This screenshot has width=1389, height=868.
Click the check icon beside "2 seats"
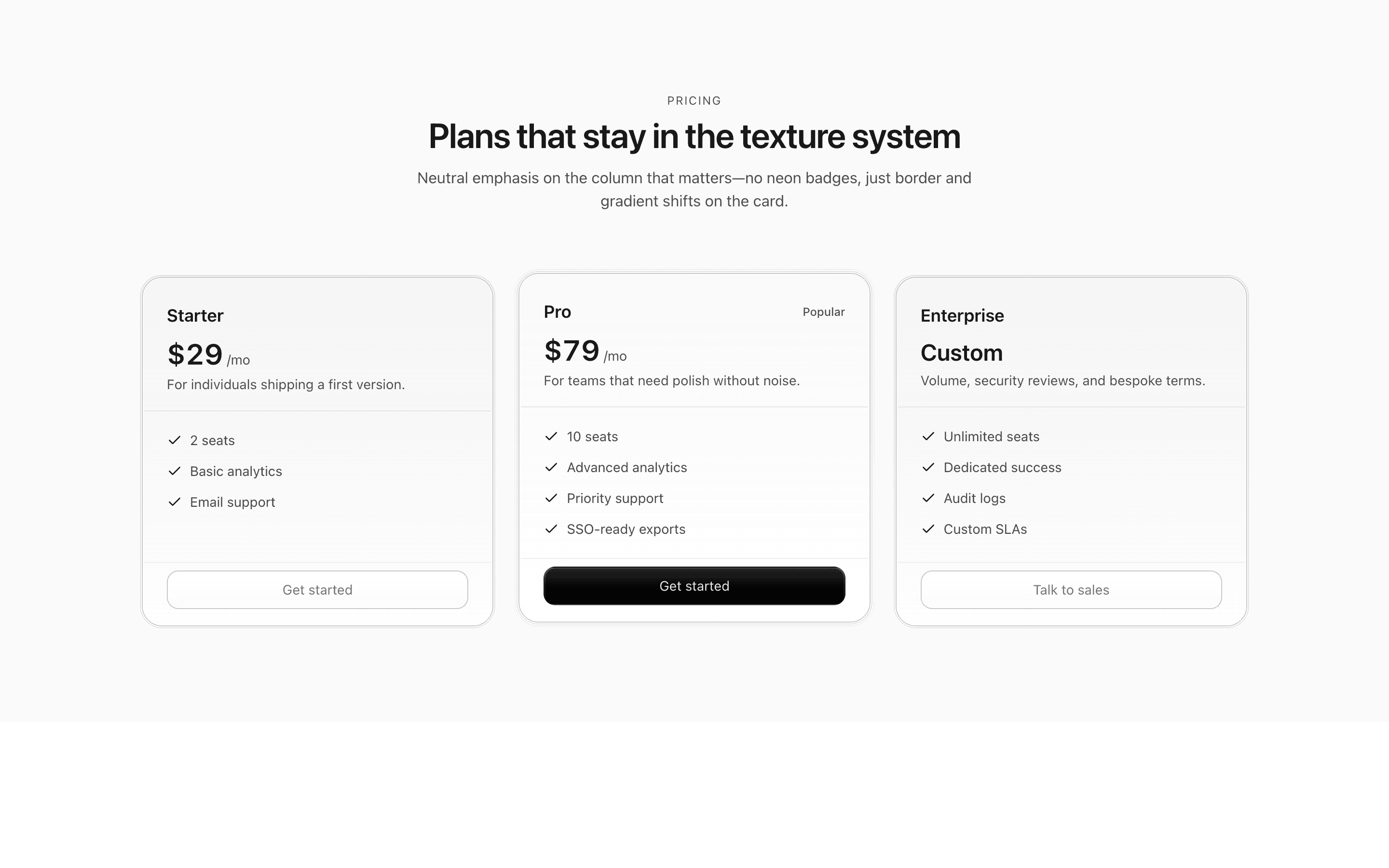point(175,440)
